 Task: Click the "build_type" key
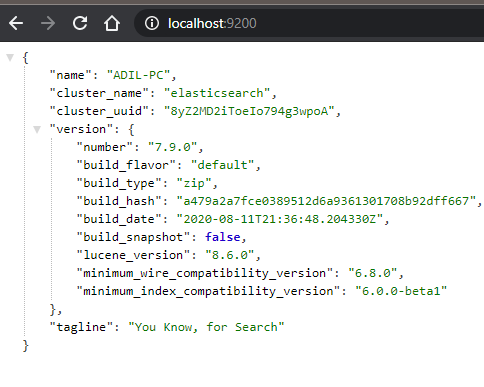click(x=119, y=183)
